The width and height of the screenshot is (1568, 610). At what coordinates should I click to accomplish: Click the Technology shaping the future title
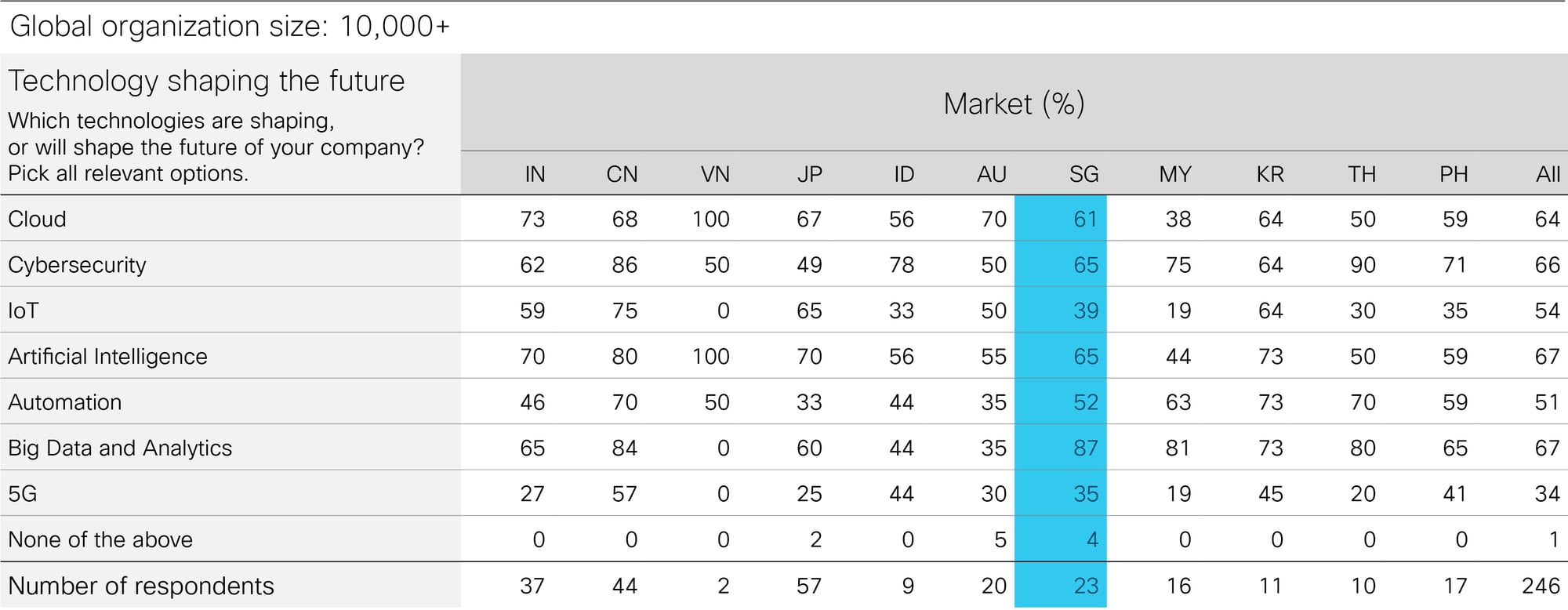click(x=206, y=81)
